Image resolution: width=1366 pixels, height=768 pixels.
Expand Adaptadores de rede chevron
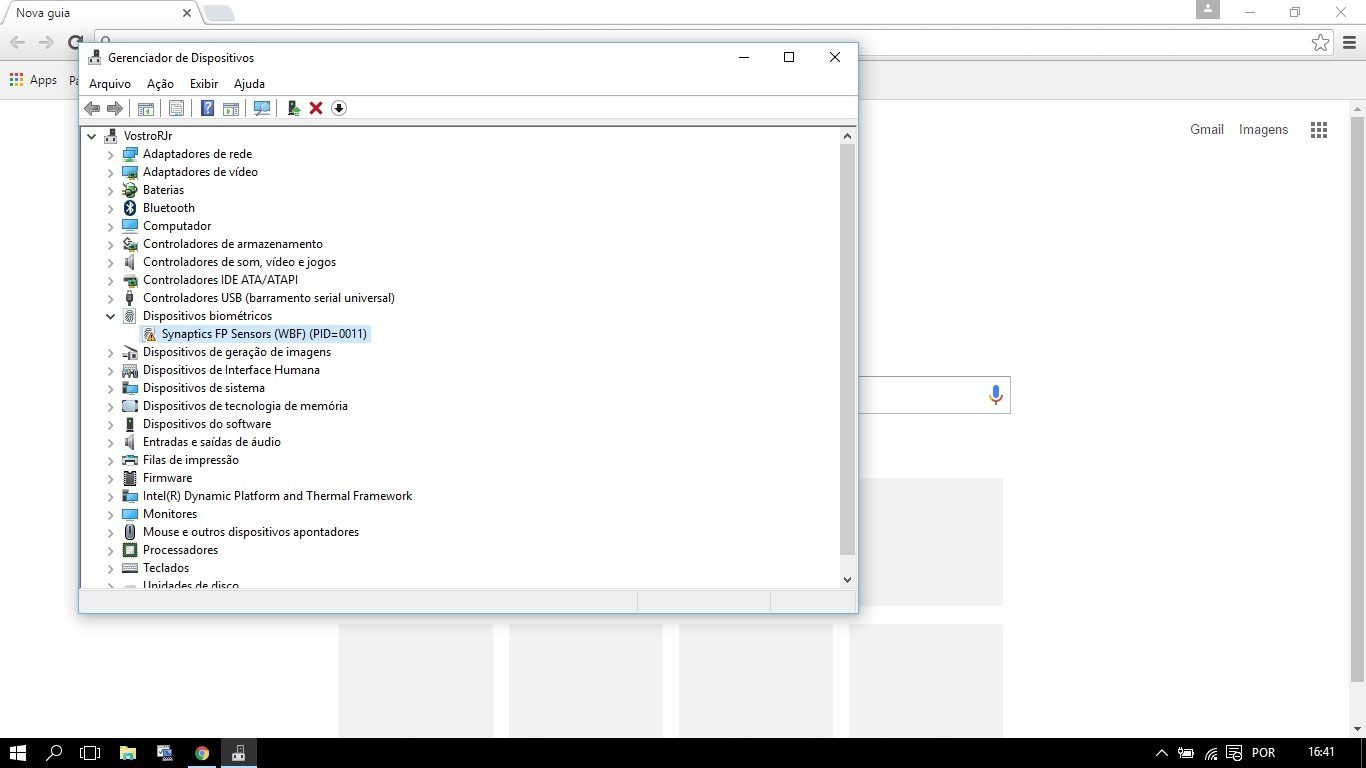click(110, 154)
